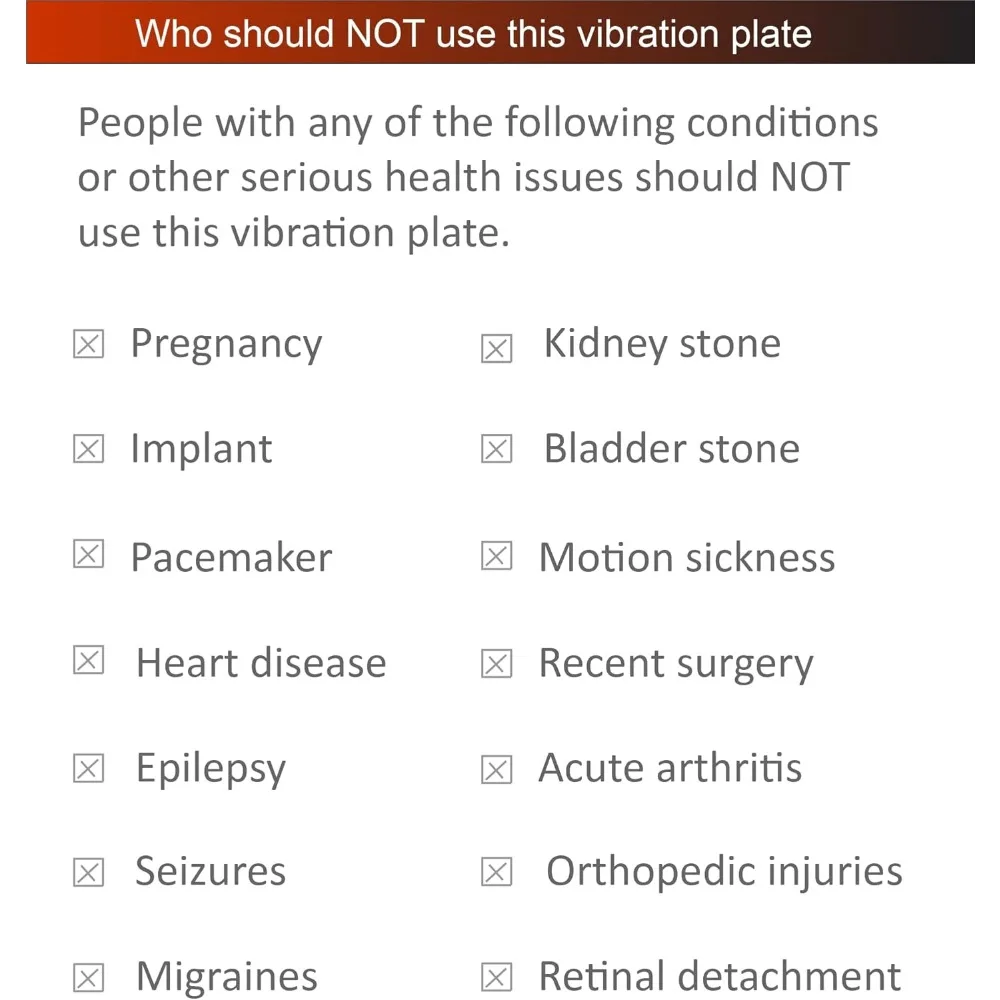Click the Bladder stone checkbox
This screenshot has height=1000, width=1000.
pos(497,449)
